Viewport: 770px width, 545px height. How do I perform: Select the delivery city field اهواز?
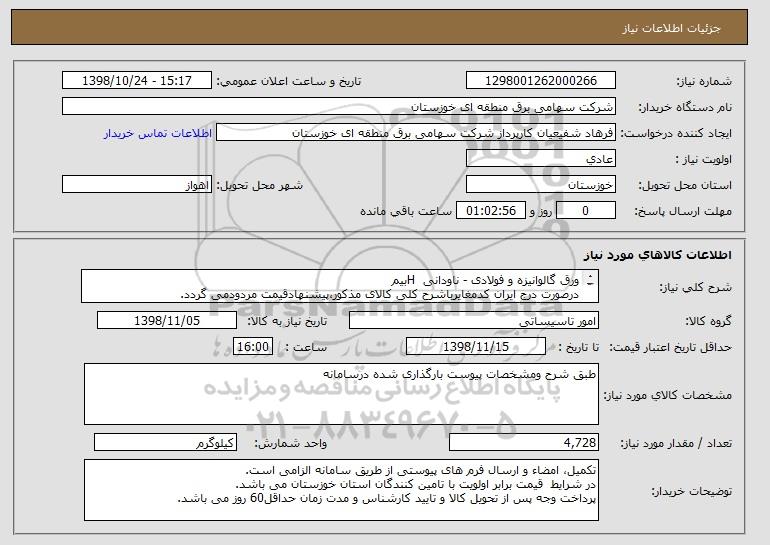point(137,185)
